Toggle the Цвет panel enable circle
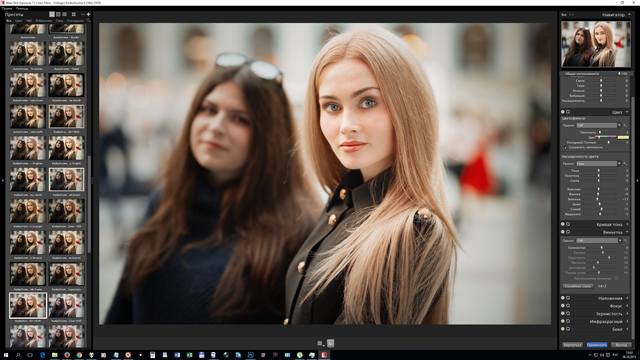 (563, 112)
